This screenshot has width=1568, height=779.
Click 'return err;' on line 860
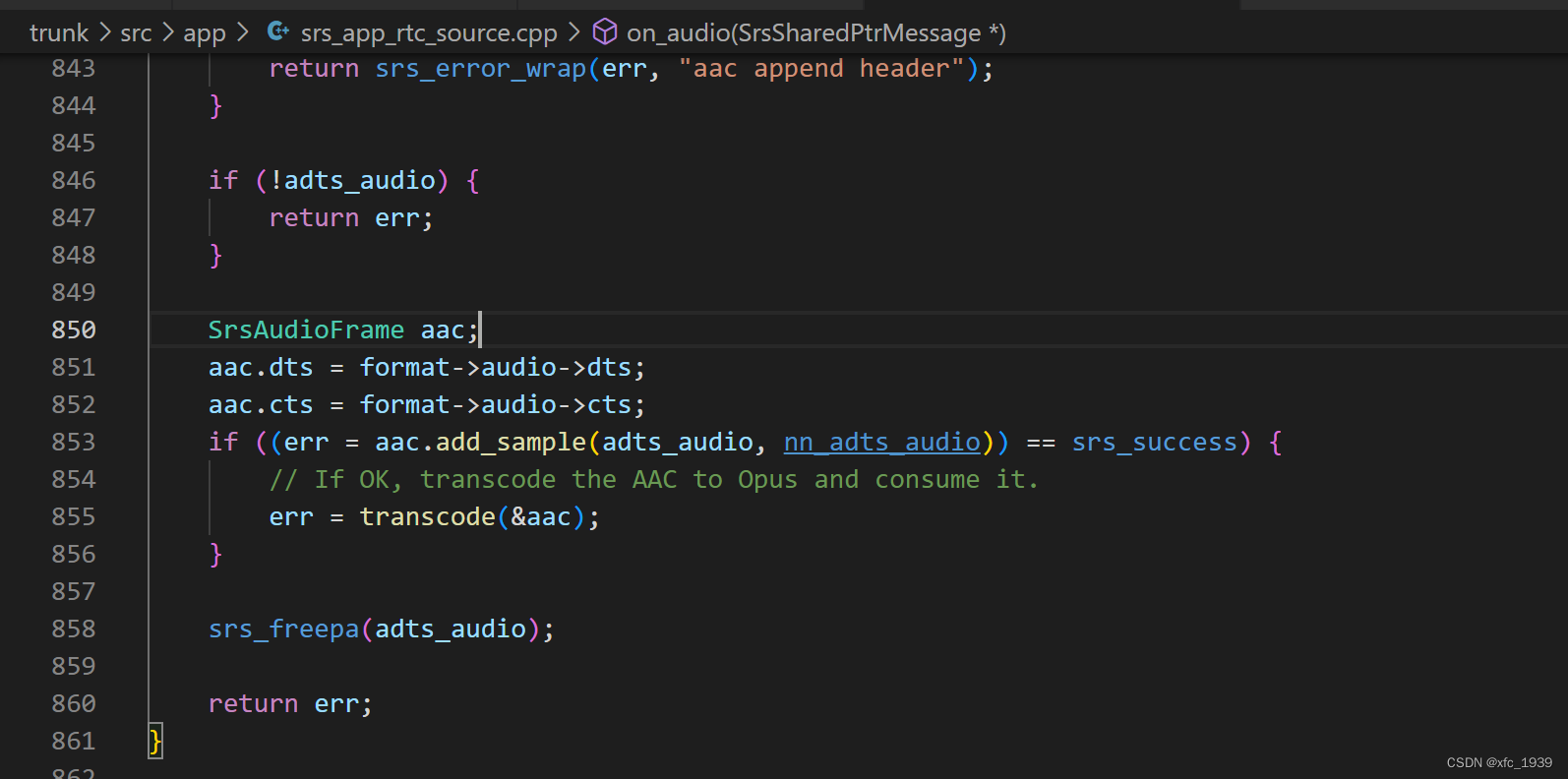coord(290,704)
